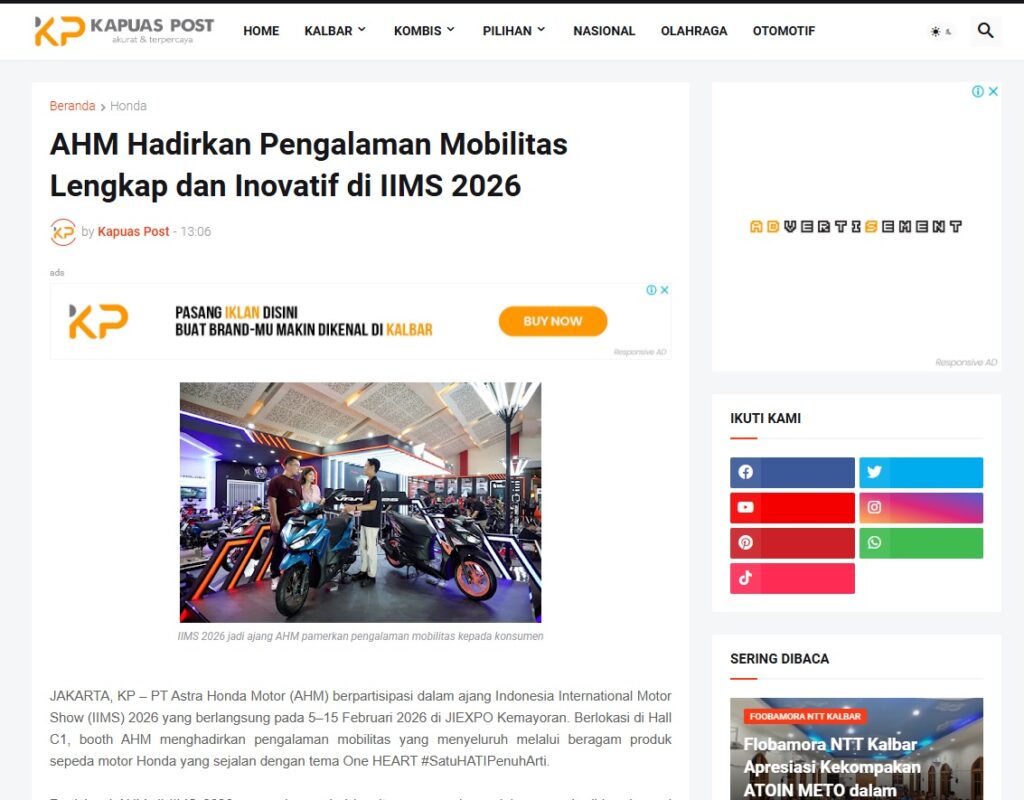Open the WhatsApp follow button

921,543
